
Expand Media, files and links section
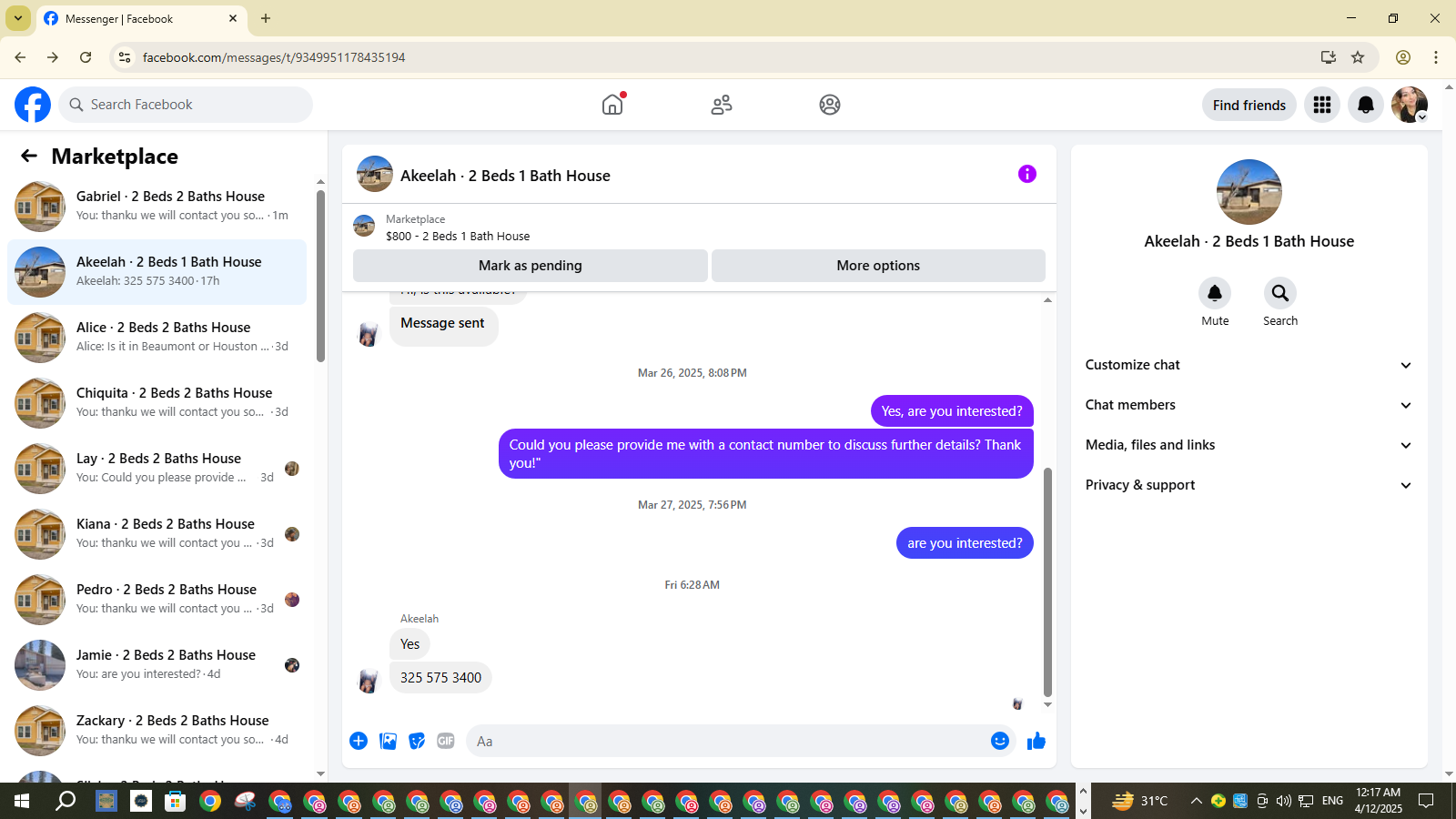pos(1249,445)
